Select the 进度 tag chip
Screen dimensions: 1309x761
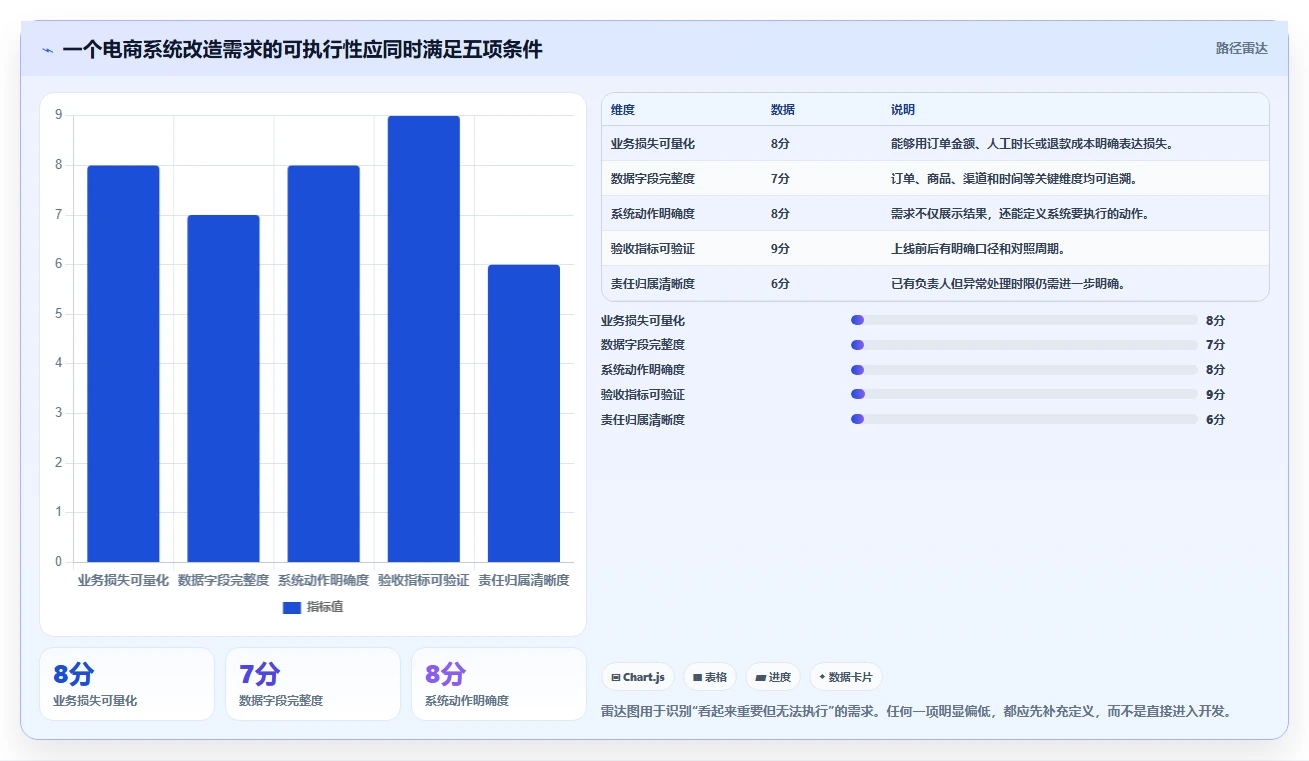point(773,677)
